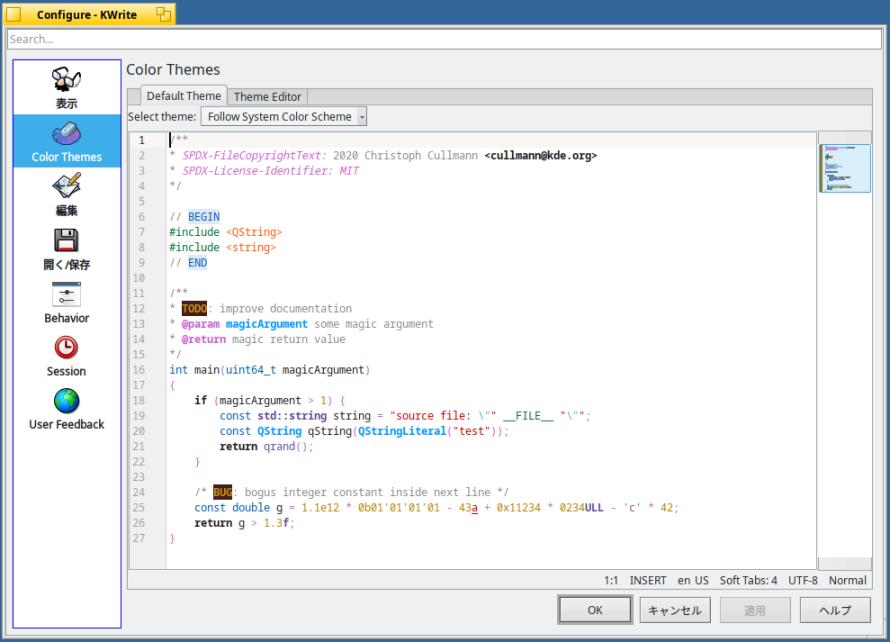Viewport: 890px width, 642px height.
Task: Click the keep-above icon beside KWrite title
Action: pyautogui.click(x=163, y=14)
